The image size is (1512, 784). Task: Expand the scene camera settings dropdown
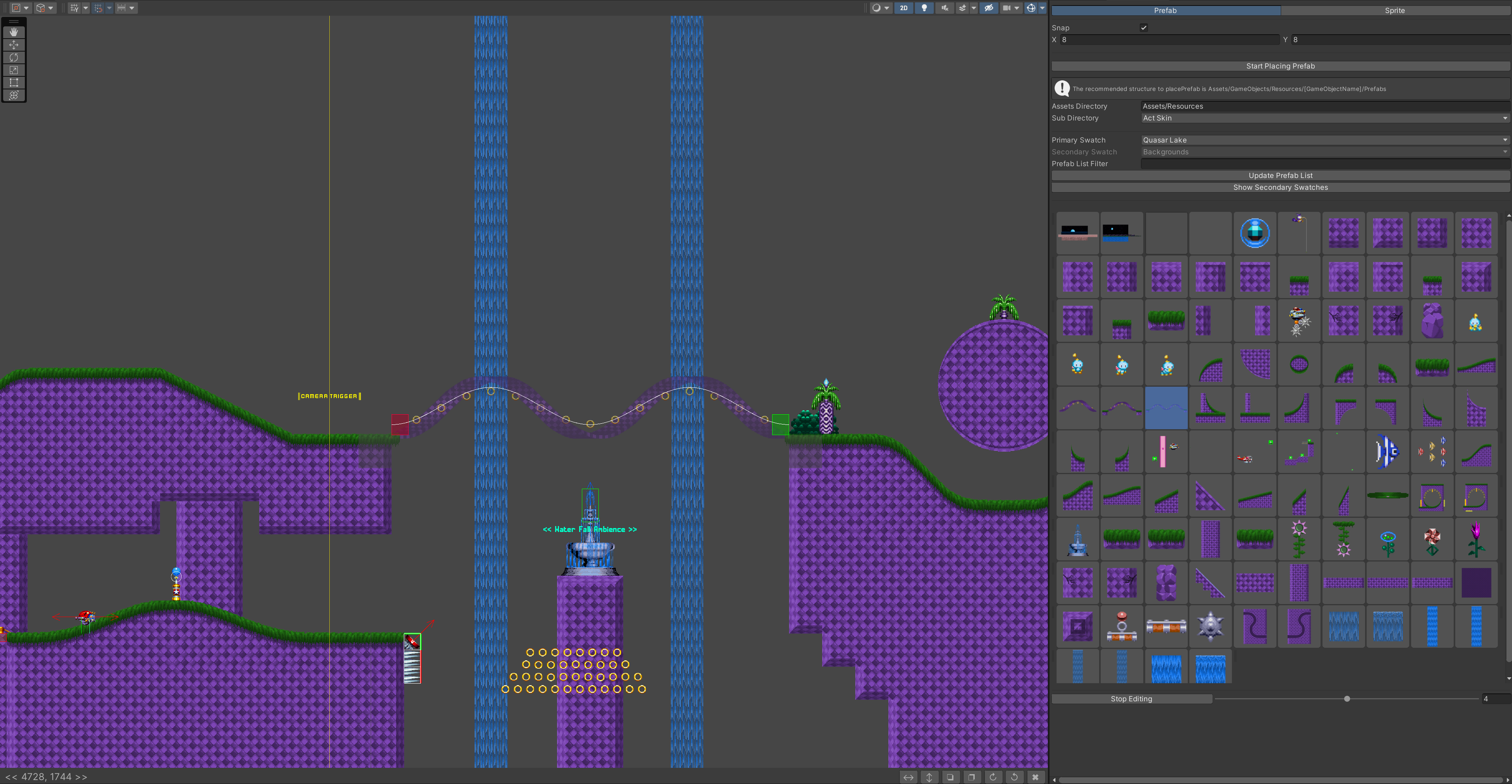click(x=1017, y=8)
